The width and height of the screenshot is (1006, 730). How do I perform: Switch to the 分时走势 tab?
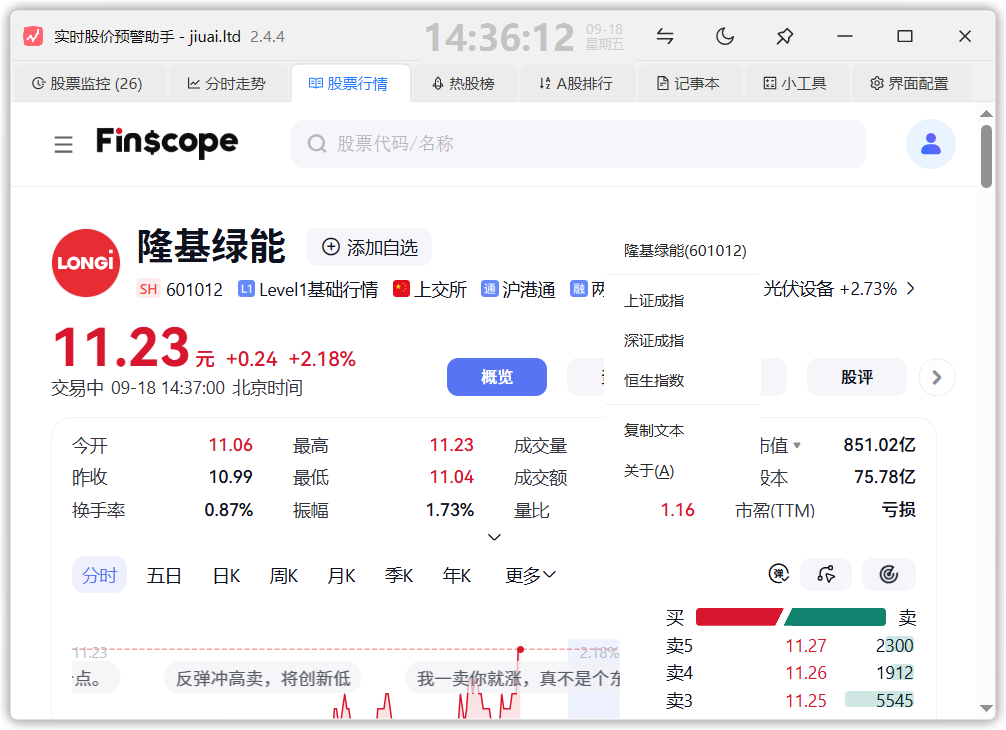tap(226, 83)
